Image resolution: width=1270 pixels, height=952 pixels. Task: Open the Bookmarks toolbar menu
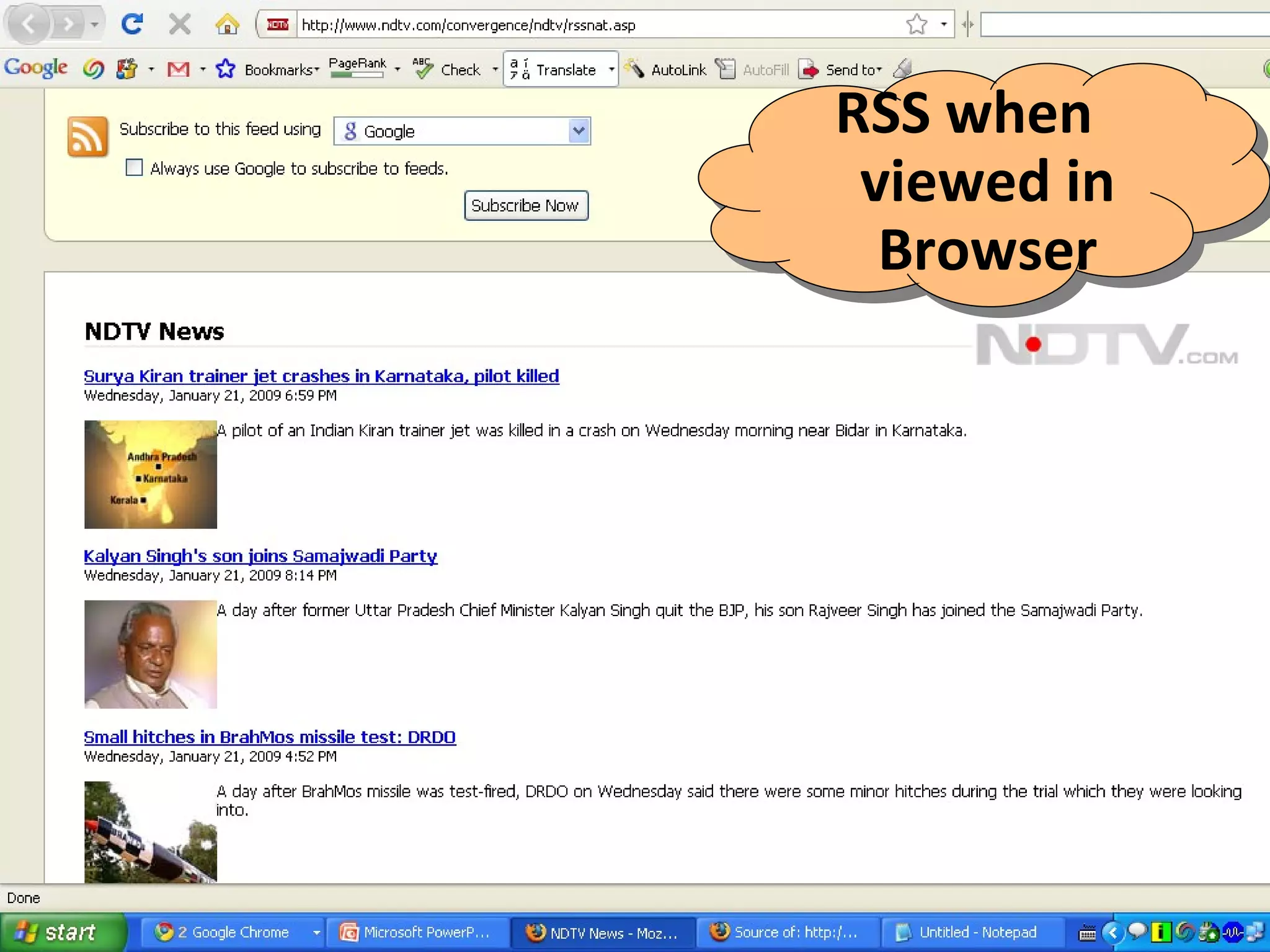pyautogui.click(x=282, y=70)
